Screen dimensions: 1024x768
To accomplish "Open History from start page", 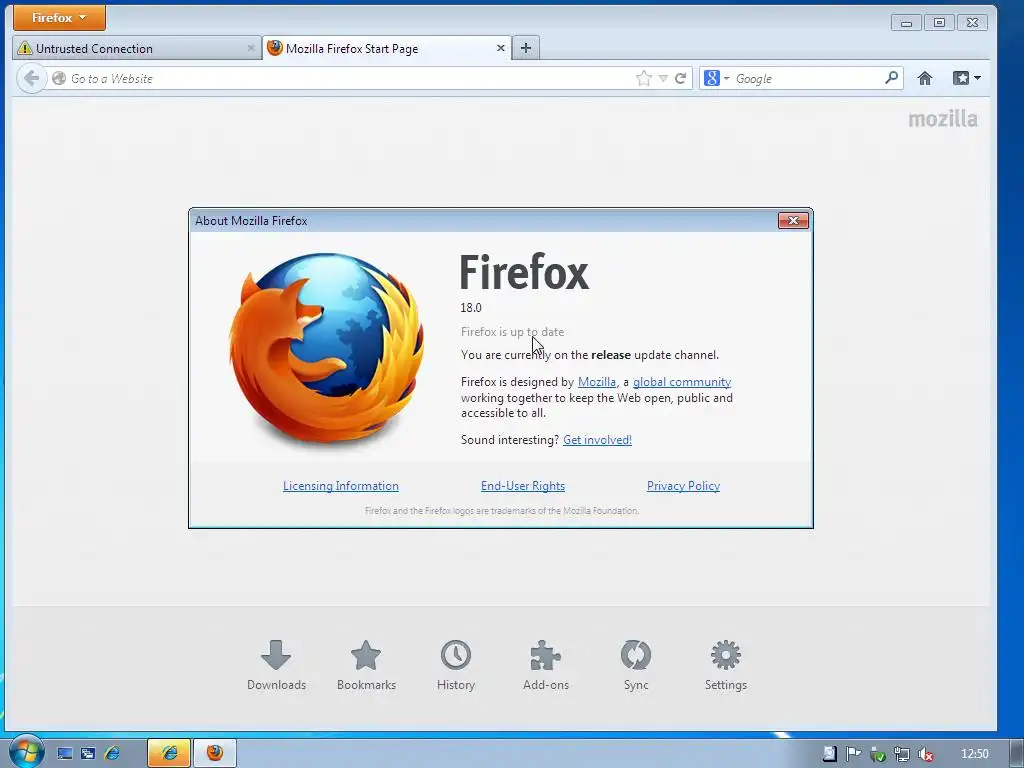I will point(456,665).
